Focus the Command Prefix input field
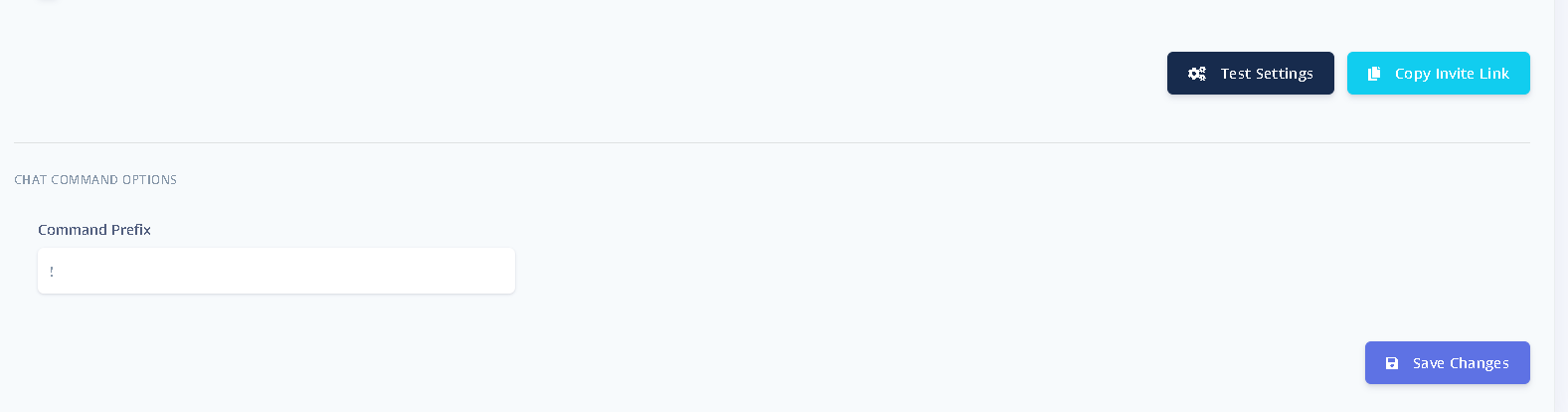1568x412 pixels. pyautogui.click(x=276, y=271)
